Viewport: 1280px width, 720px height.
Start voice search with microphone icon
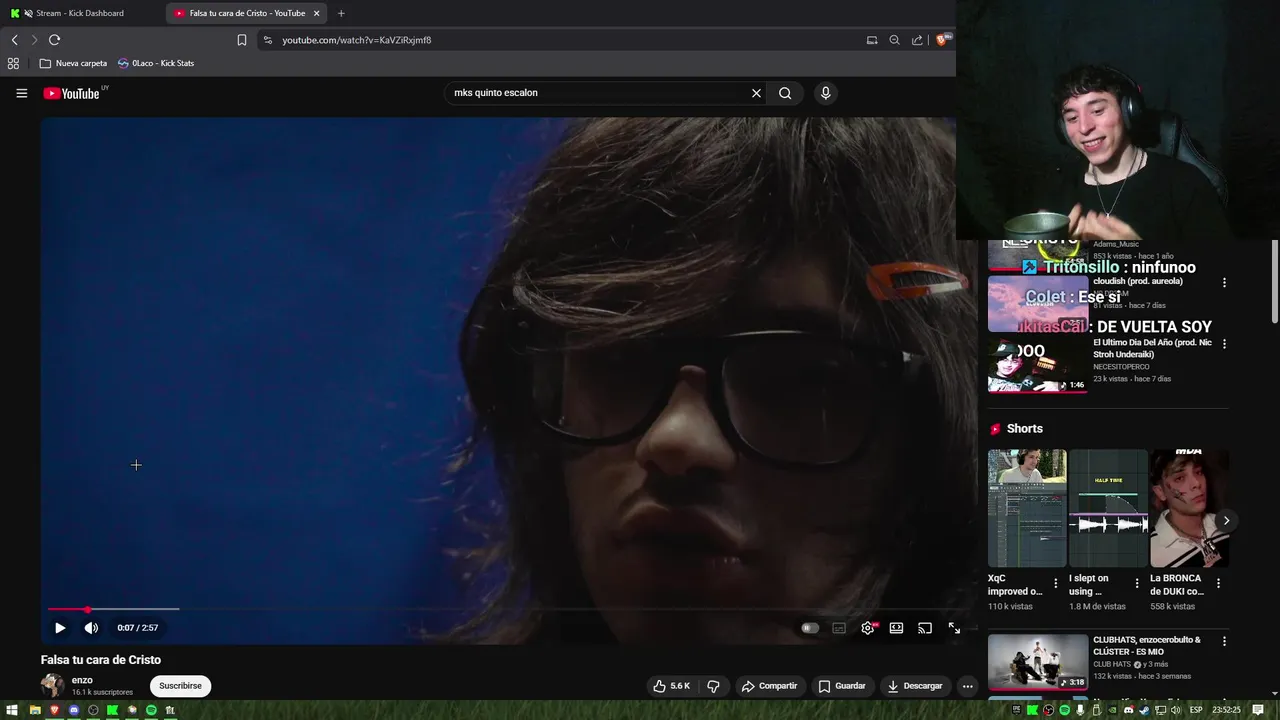point(825,93)
